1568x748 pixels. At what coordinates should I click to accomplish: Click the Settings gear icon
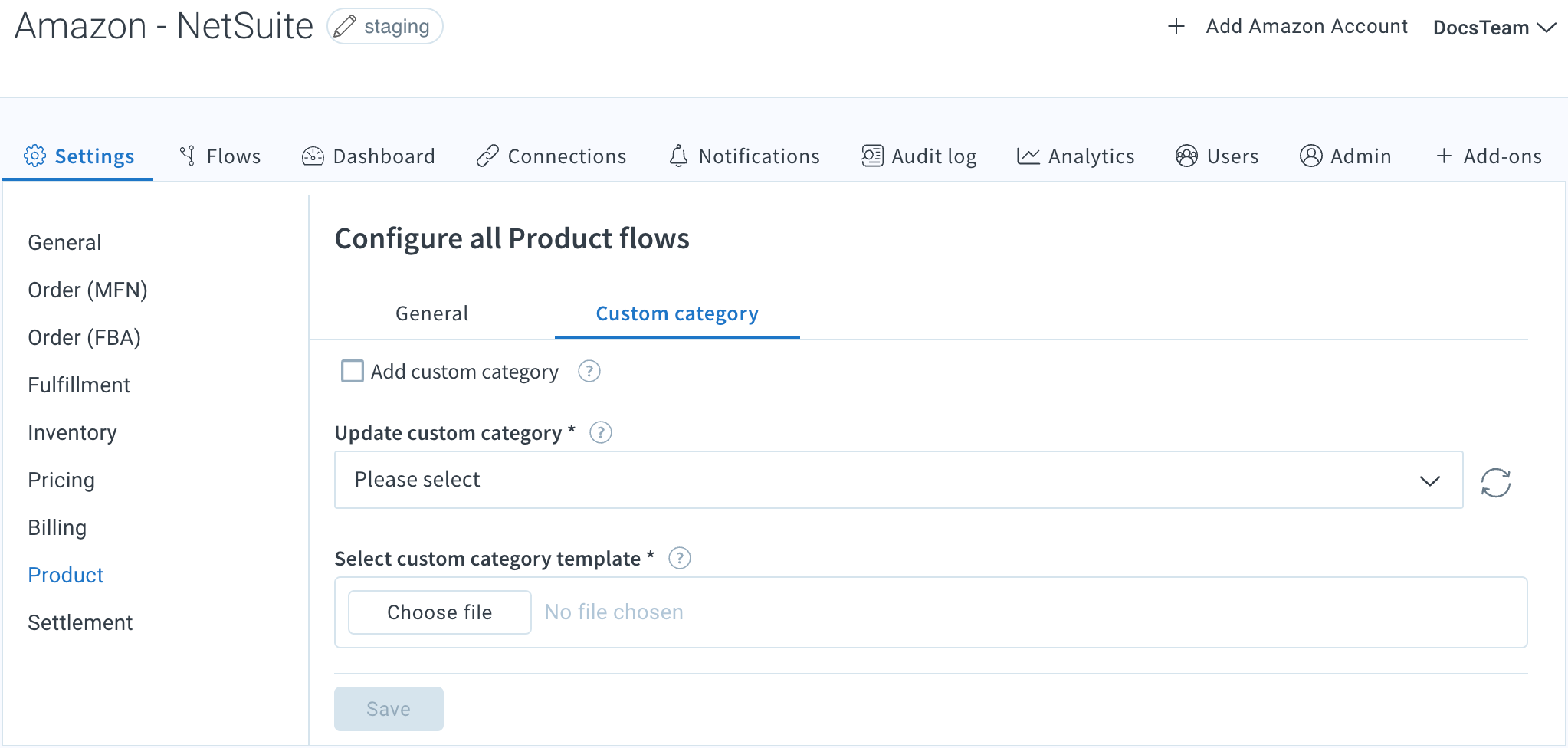34,156
